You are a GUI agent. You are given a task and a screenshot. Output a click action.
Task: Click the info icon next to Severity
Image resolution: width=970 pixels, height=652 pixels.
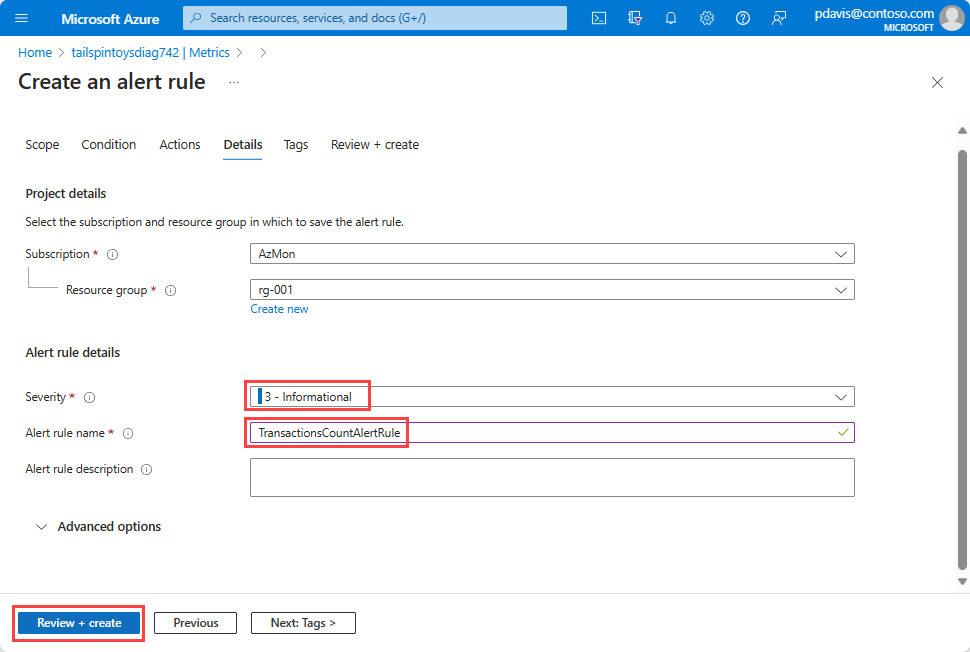[90, 397]
